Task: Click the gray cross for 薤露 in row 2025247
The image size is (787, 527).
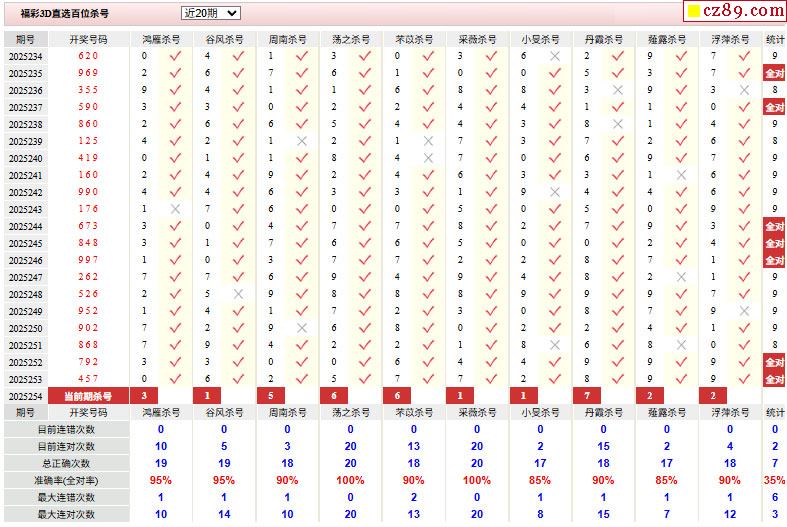Action: click(x=681, y=277)
